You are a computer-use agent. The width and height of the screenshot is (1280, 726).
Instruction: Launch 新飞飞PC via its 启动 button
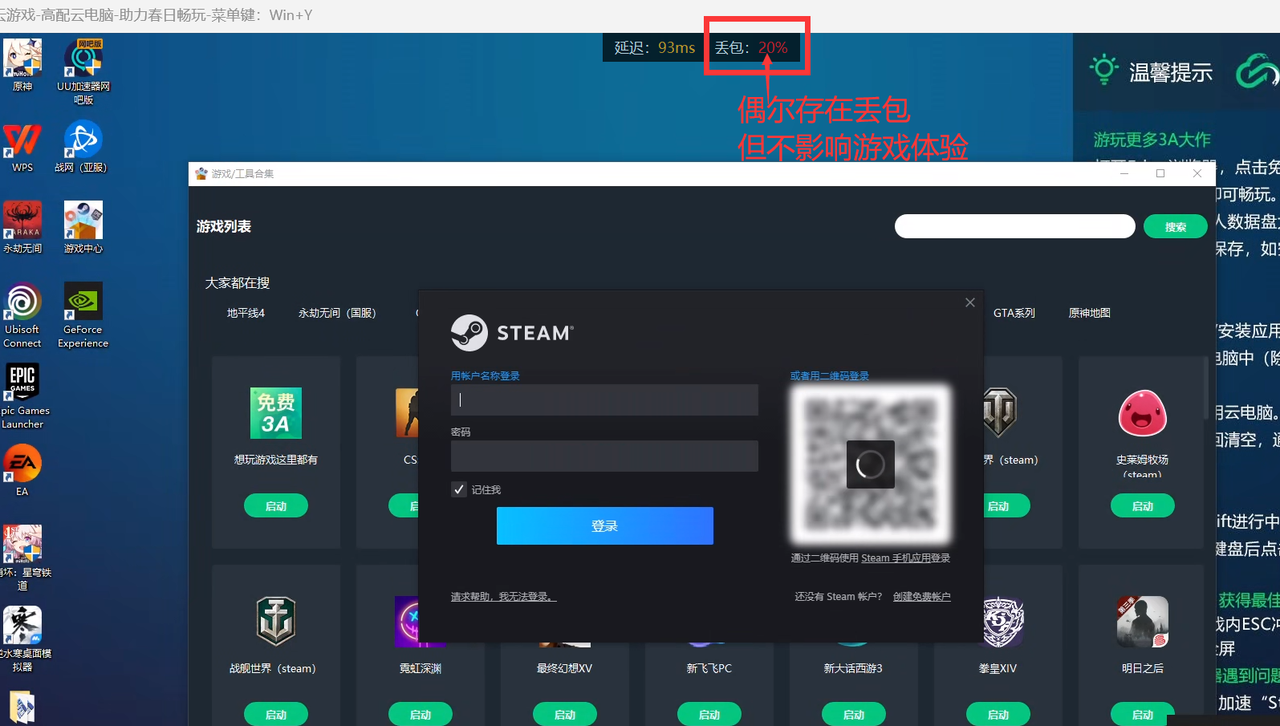(x=709, y=714)
